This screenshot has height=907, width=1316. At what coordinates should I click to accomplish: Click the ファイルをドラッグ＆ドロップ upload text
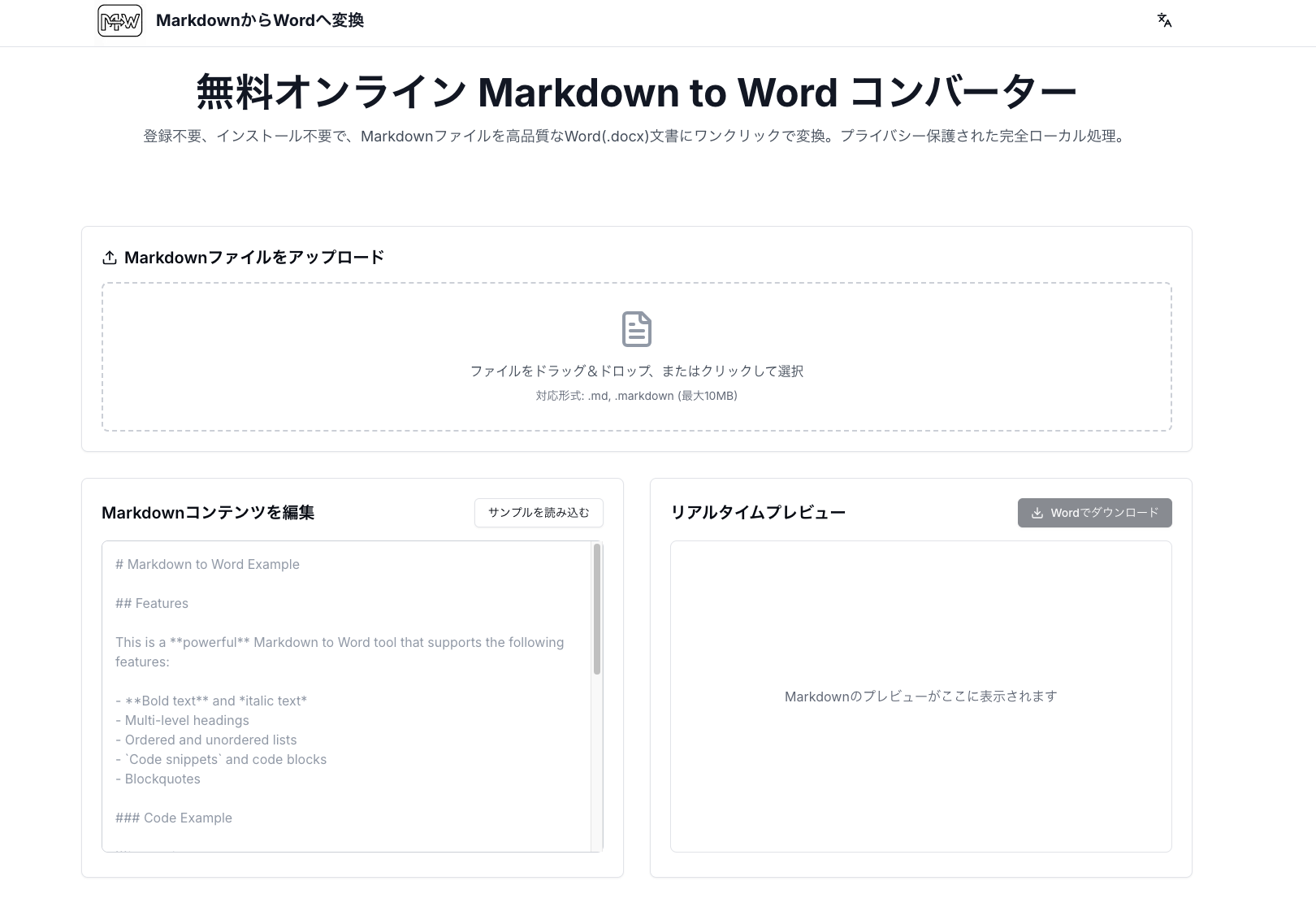click(636, 371)
